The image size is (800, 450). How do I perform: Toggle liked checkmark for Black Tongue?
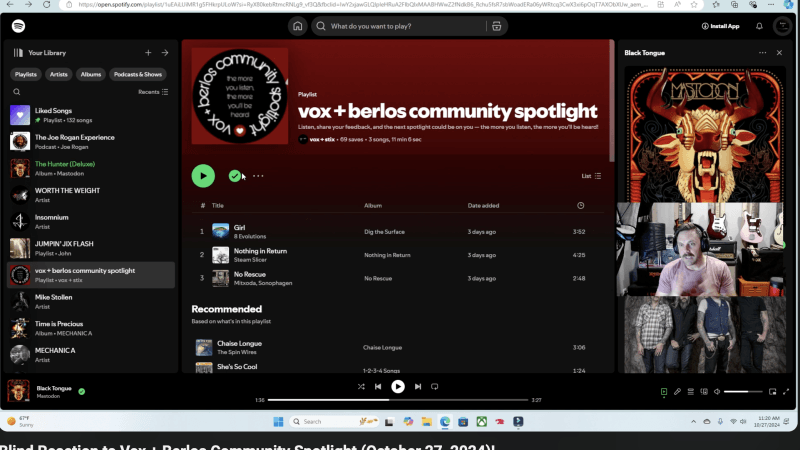[82, 391]
